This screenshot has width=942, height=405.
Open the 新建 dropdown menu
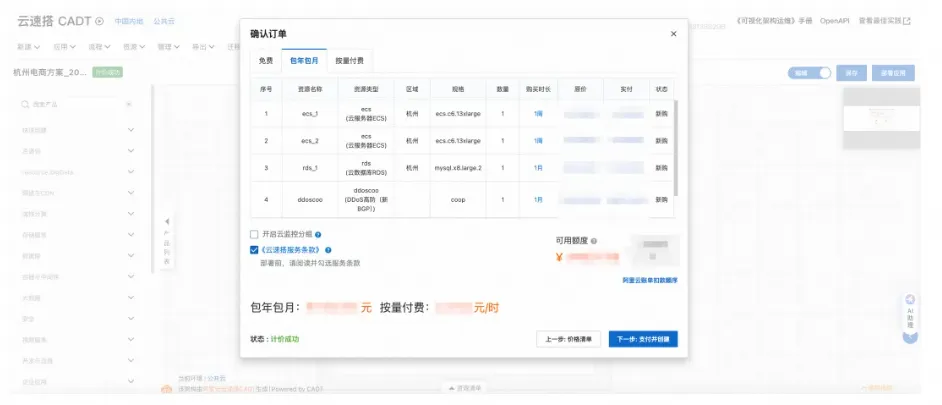pos(28,47)
